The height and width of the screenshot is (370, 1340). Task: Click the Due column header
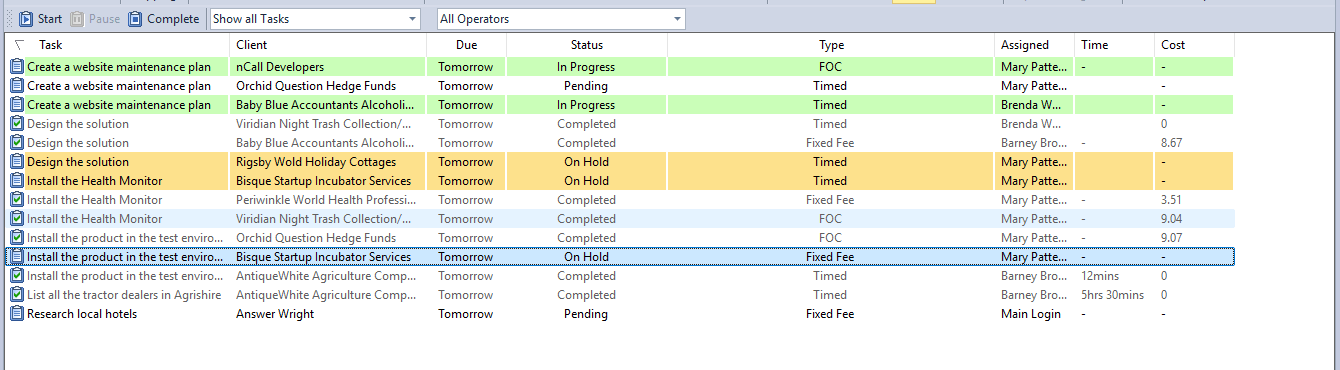[467, 45]
